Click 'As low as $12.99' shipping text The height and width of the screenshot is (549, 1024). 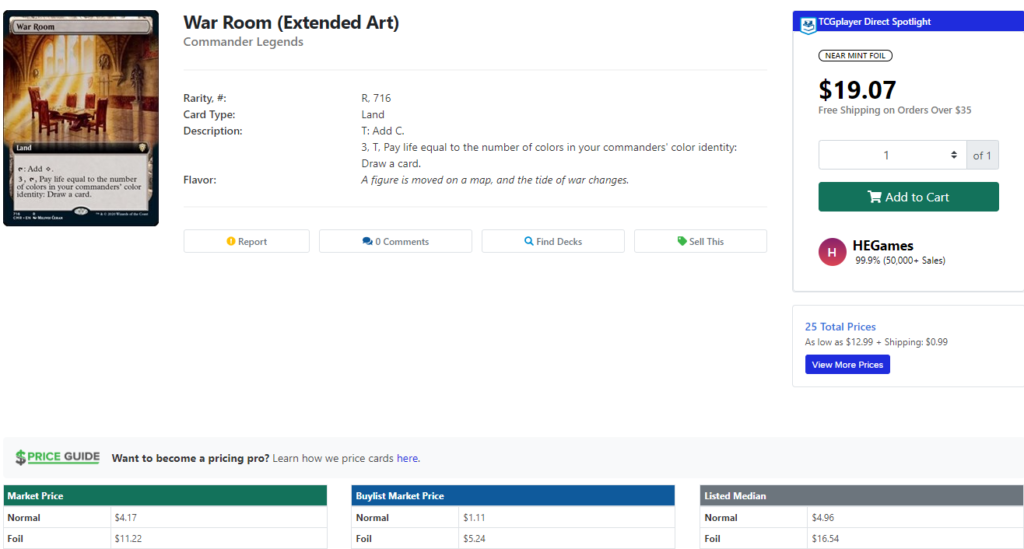pos(876,342)
